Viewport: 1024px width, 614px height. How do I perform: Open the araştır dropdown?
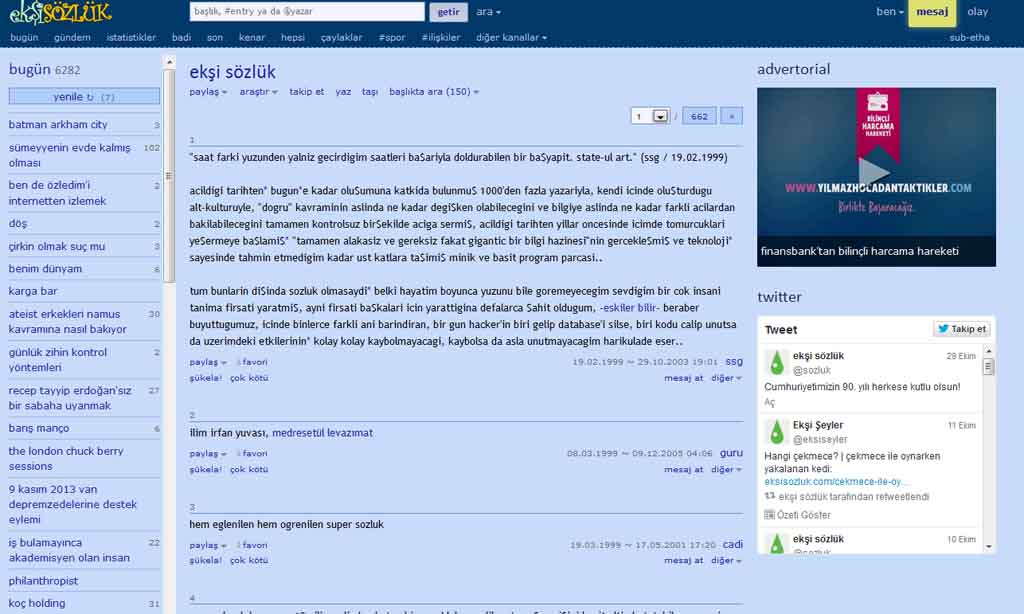[x=259, y=92]
